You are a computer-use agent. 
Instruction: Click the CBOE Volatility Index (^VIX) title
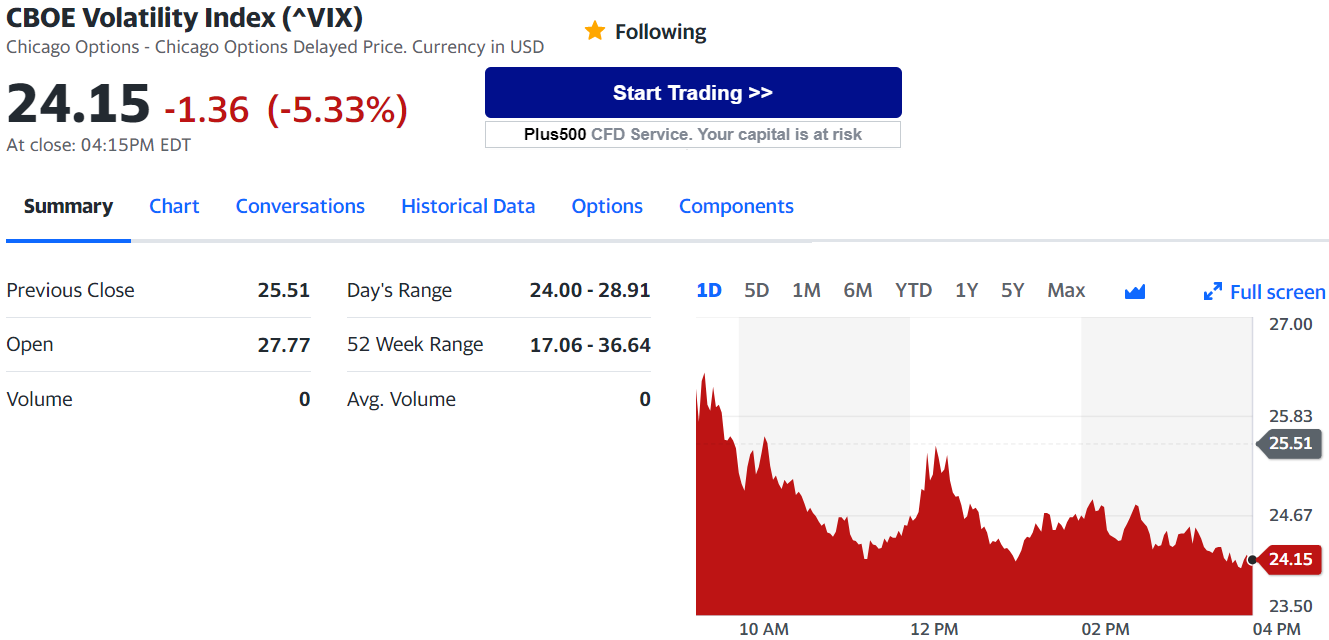coord(185,17)
